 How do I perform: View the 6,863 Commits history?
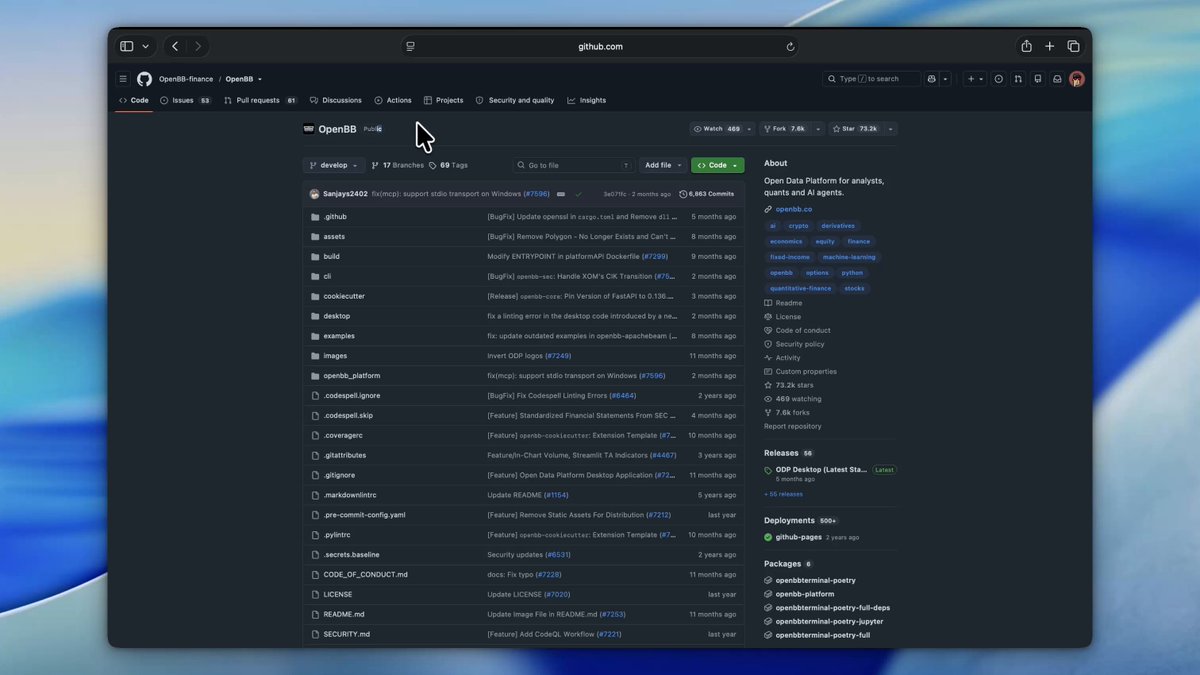707,194
